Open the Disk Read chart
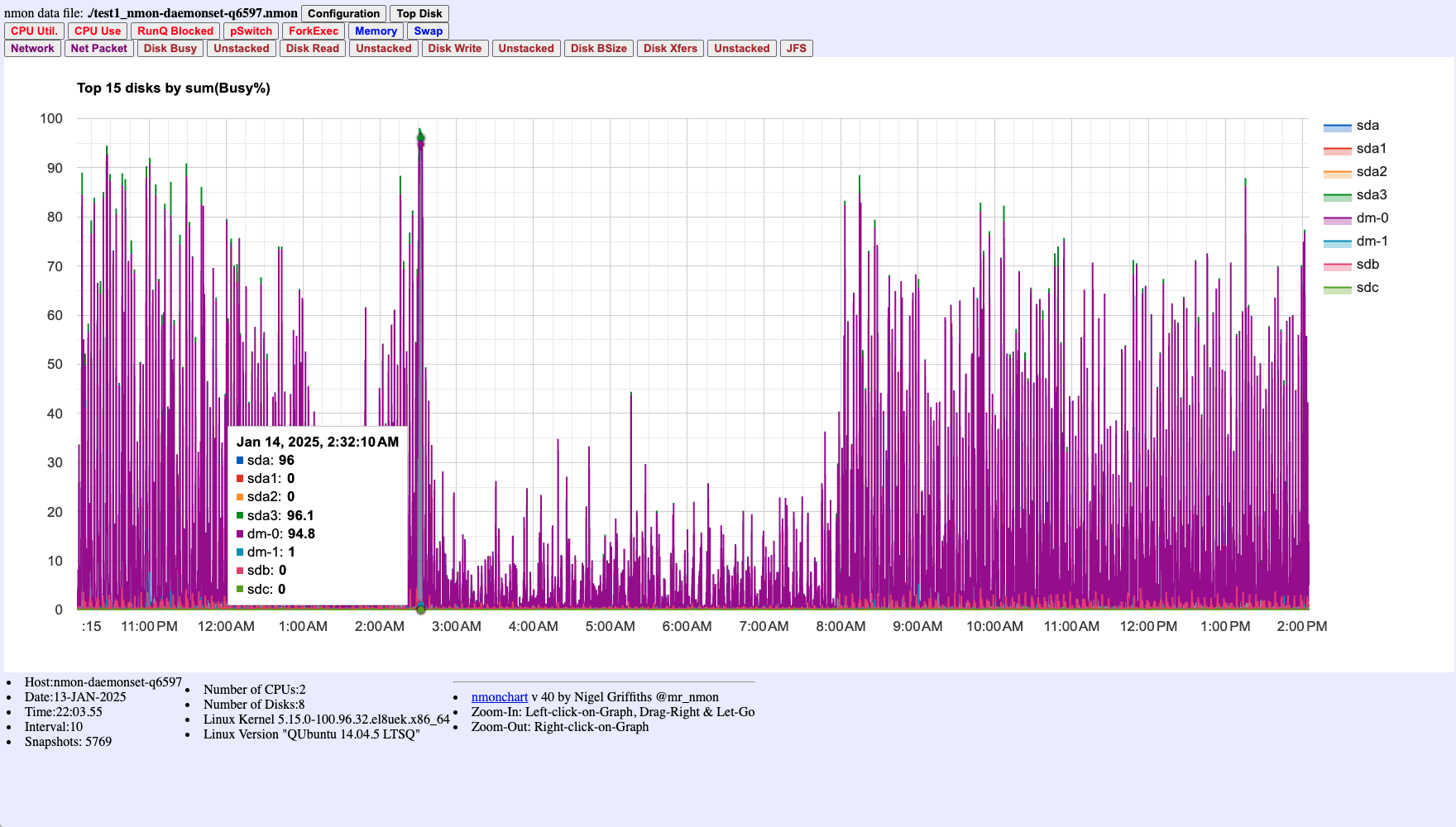1456x827 pixels. click(x=313, y=48)
